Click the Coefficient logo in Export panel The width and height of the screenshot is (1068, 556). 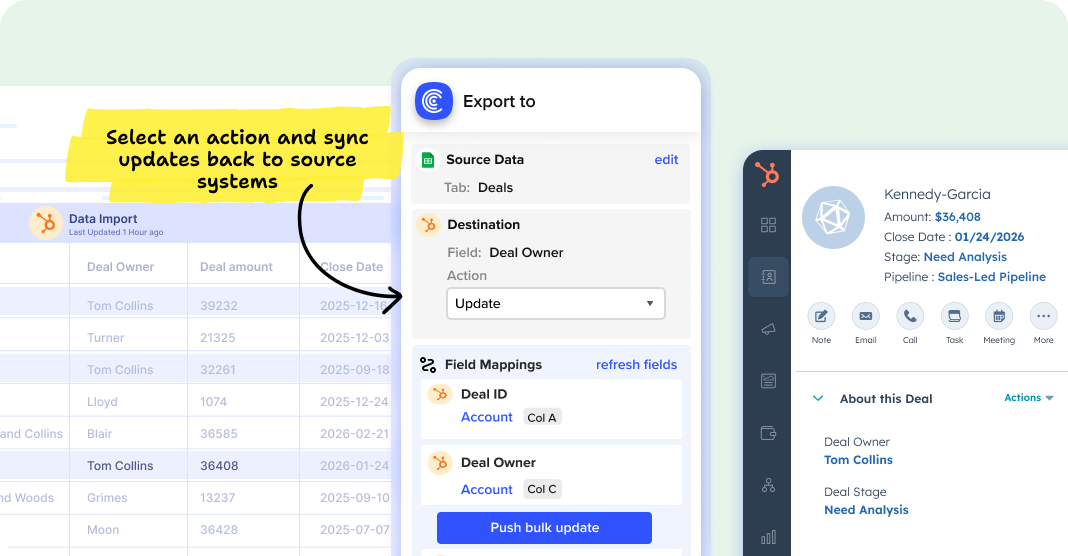click(434, 101)
